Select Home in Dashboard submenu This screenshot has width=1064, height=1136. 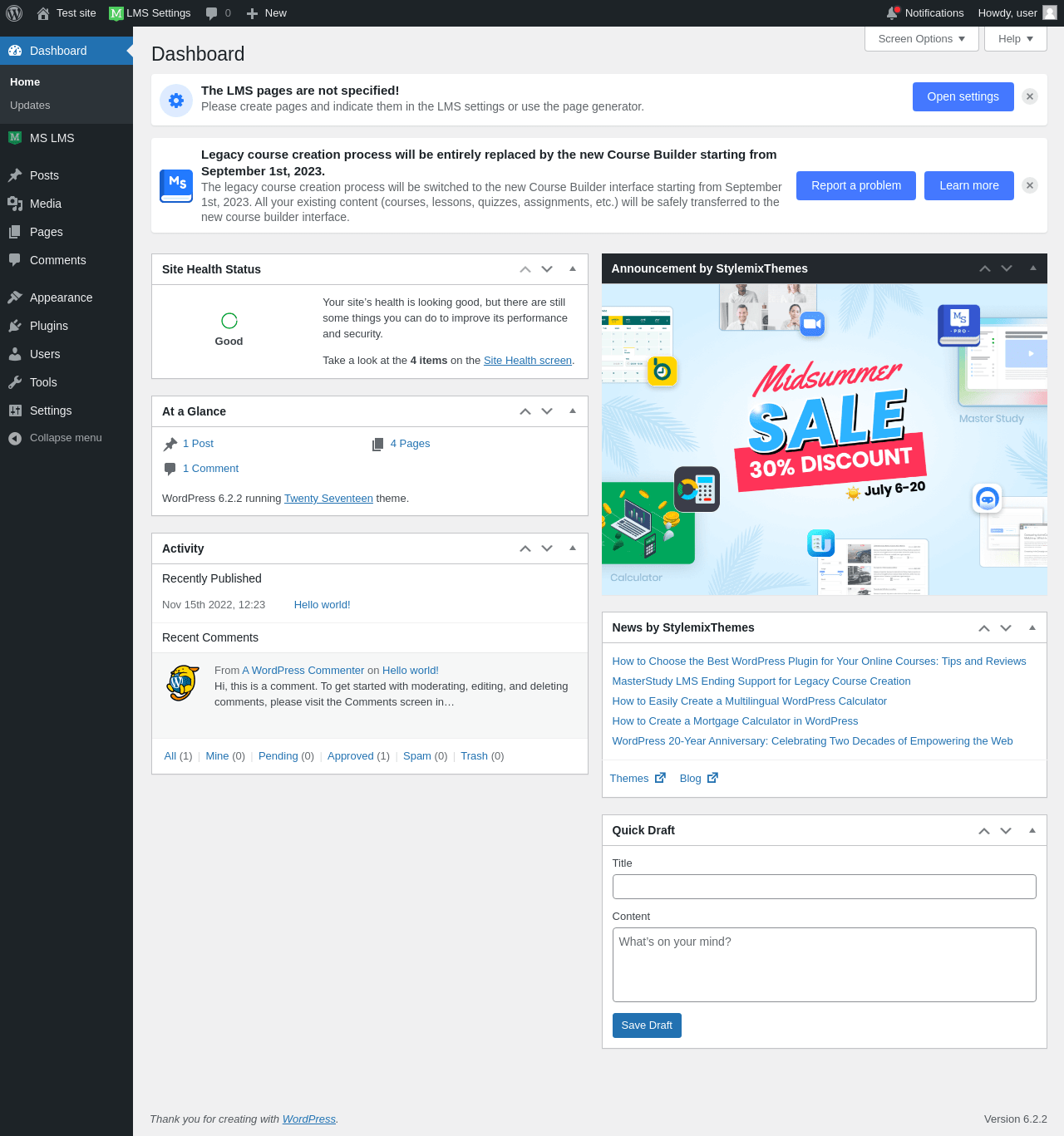point(25,82)
